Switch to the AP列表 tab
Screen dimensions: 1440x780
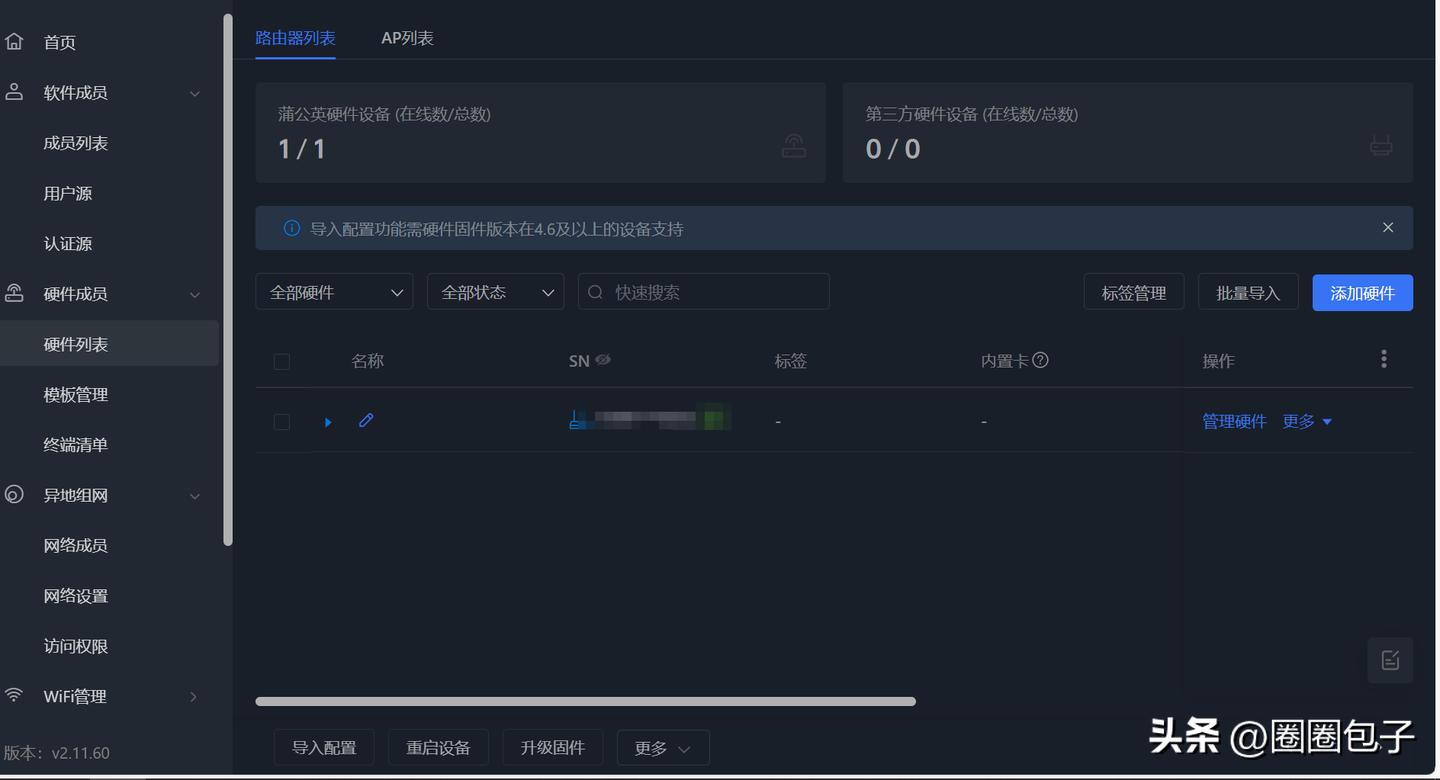(406, 37)
